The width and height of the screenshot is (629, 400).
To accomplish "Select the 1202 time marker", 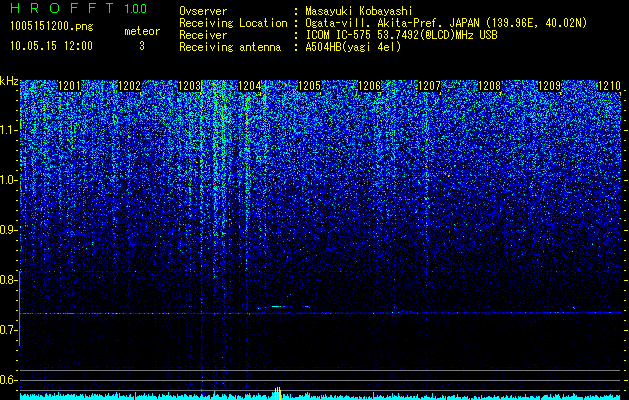I will tap(129, 86).
